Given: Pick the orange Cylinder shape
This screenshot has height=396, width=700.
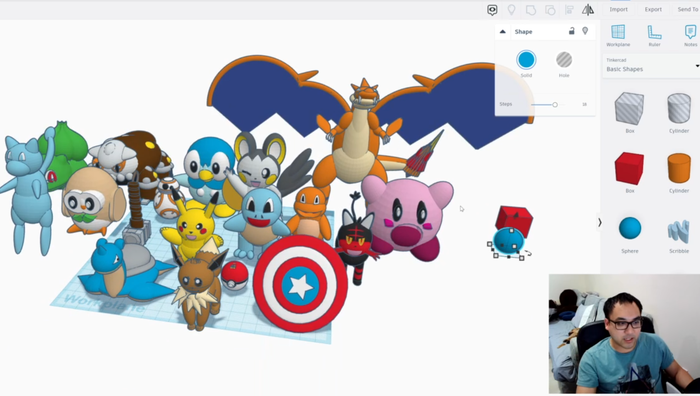Looking at the screenshot, I should [x=679, y=168].
